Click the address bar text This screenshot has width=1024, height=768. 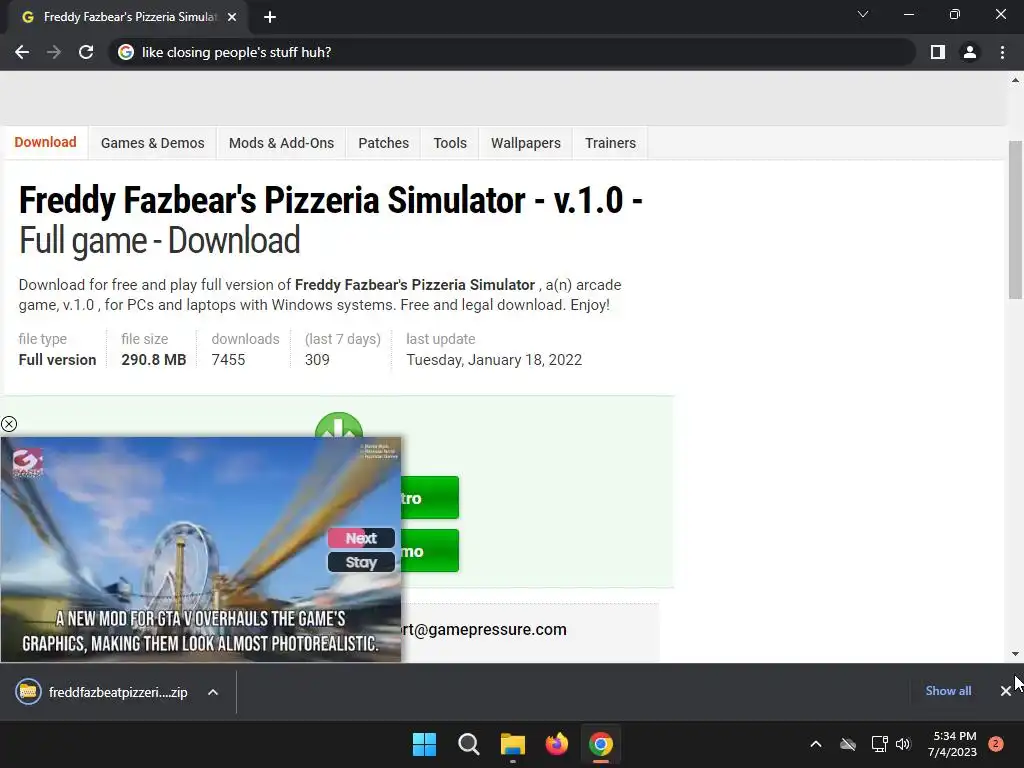coord(236,52)
